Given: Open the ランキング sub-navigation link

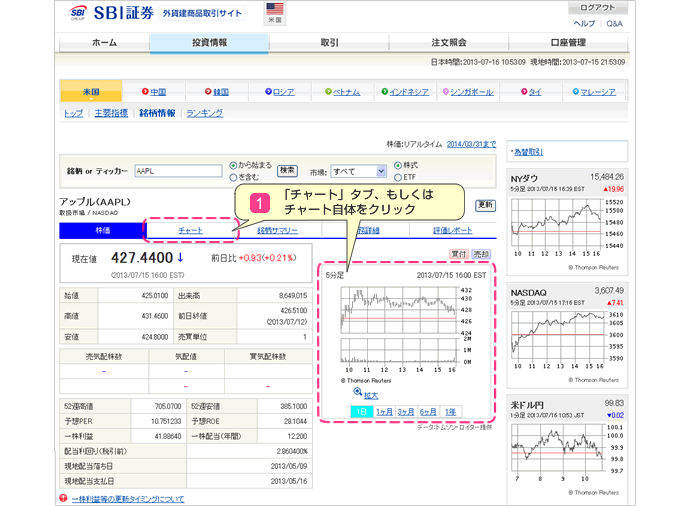Looking at the screenshot, I should tap(205, 113).
